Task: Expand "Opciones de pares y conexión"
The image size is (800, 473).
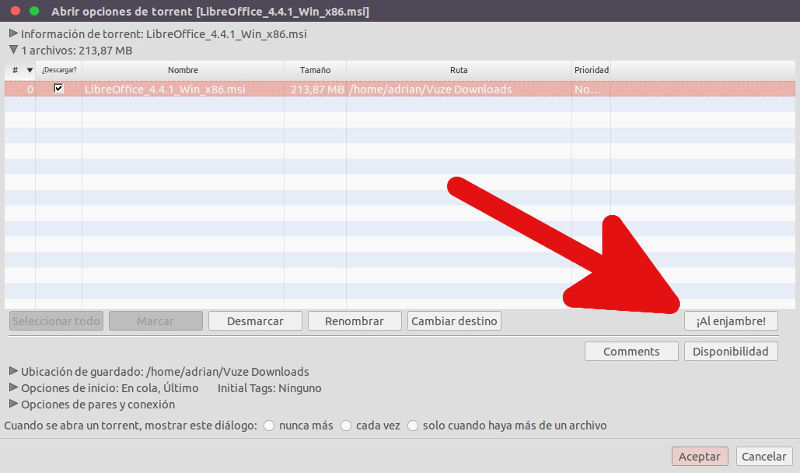Action: tap(12, 404)
